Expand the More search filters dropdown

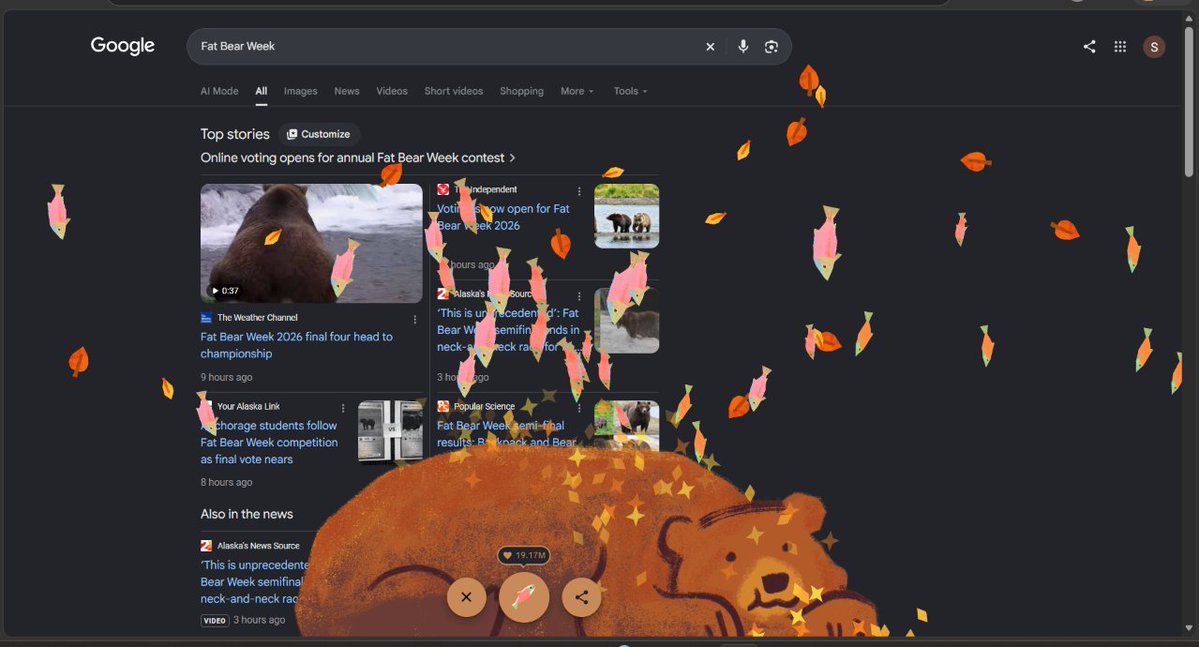pos(577,91)
